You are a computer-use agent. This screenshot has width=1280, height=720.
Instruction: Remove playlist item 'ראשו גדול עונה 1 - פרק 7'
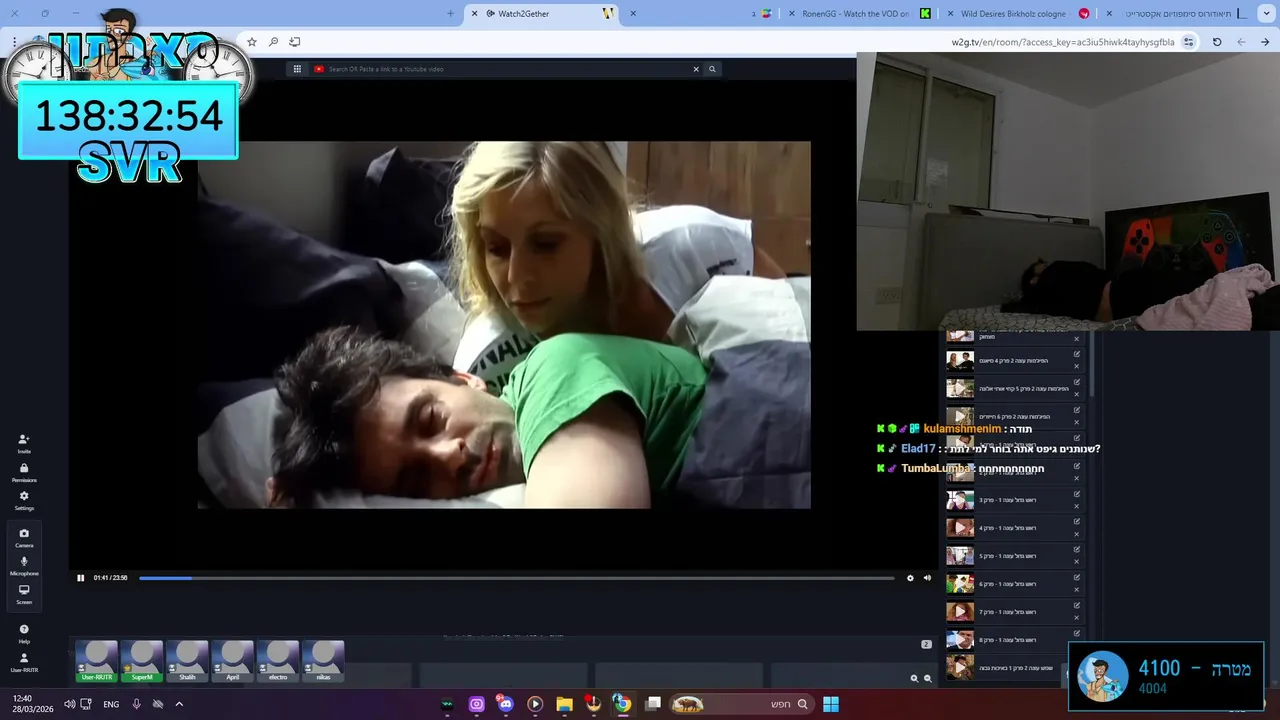pyautogui.click(x=1077, y=618)
